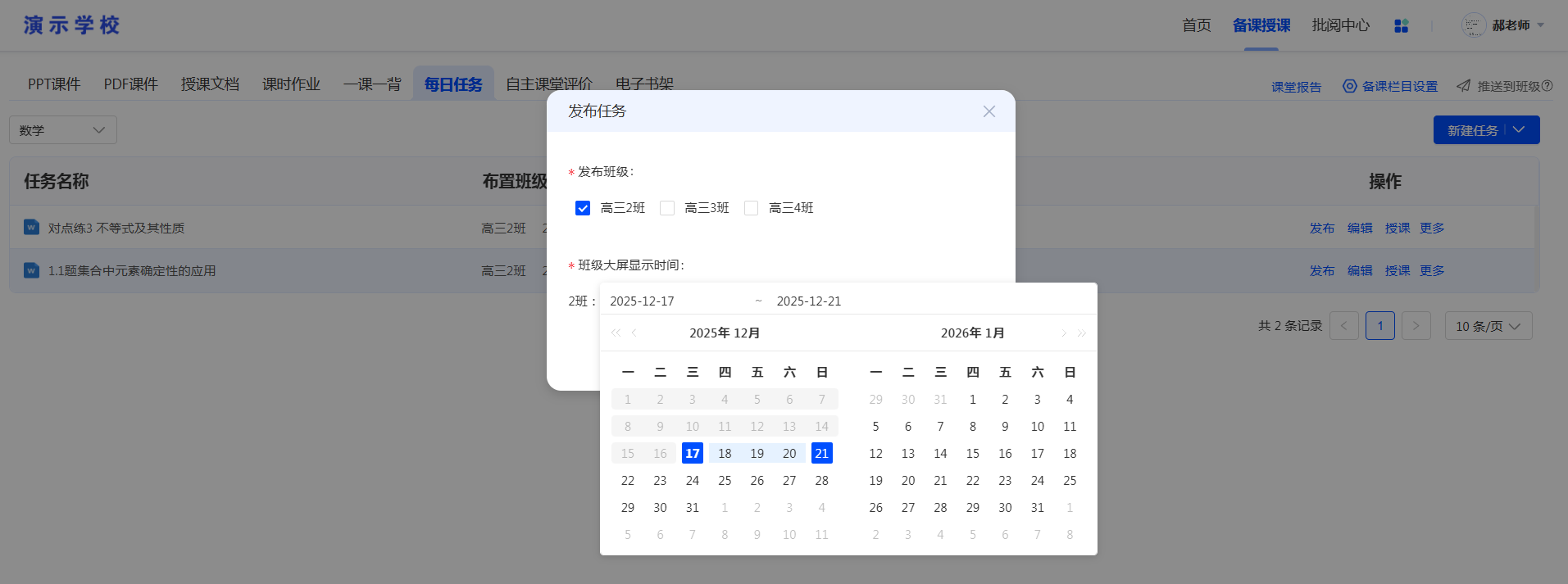Click next year double-arrow in calendar

[1082, 333]
